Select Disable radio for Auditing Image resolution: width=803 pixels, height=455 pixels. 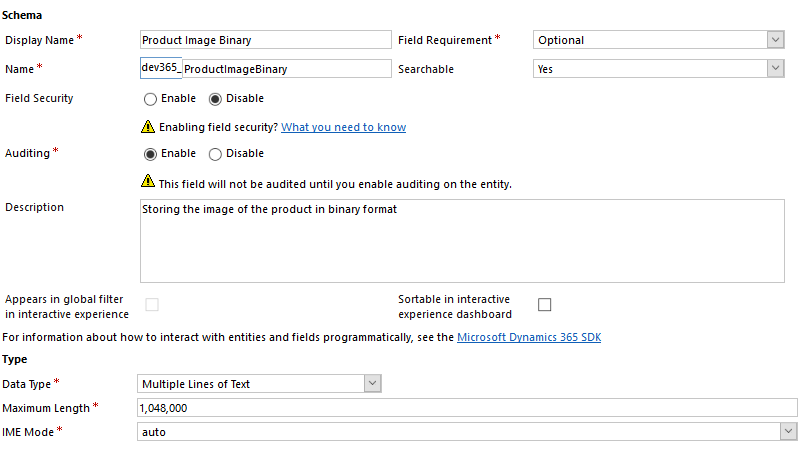coord(215,154)
